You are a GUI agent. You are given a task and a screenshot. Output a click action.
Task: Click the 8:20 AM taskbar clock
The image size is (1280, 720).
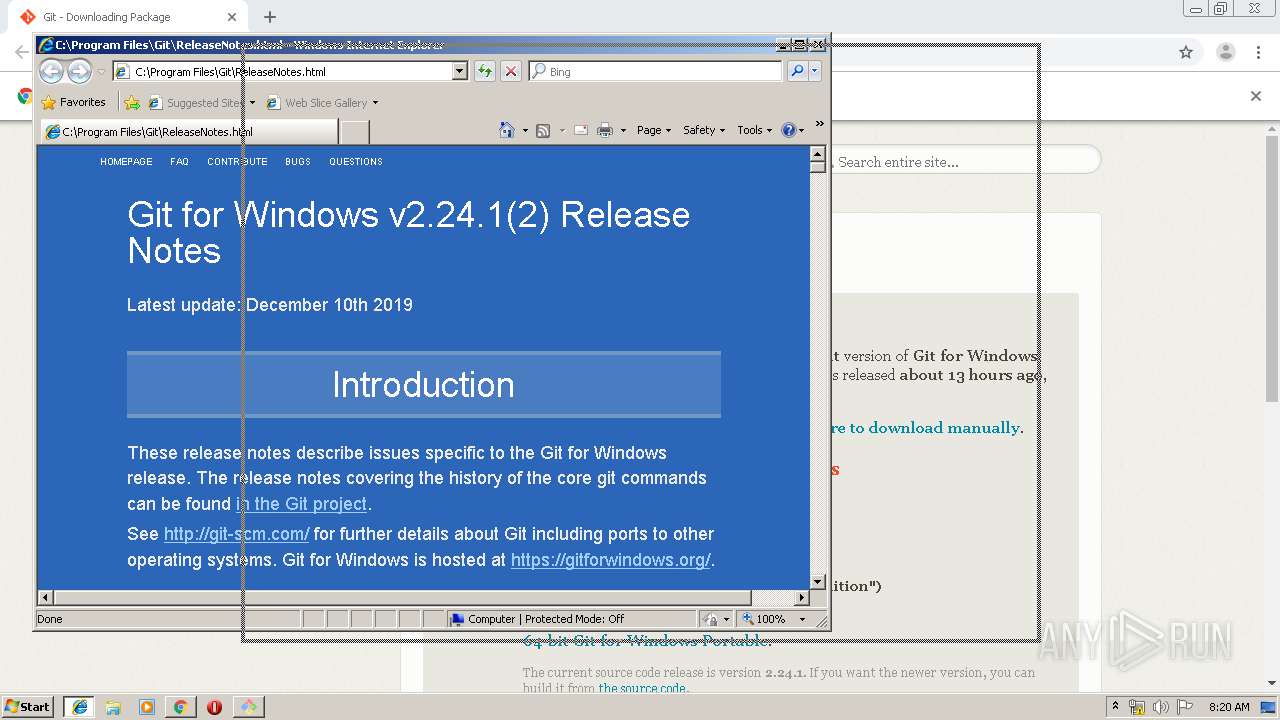[x=1229, y=707]
